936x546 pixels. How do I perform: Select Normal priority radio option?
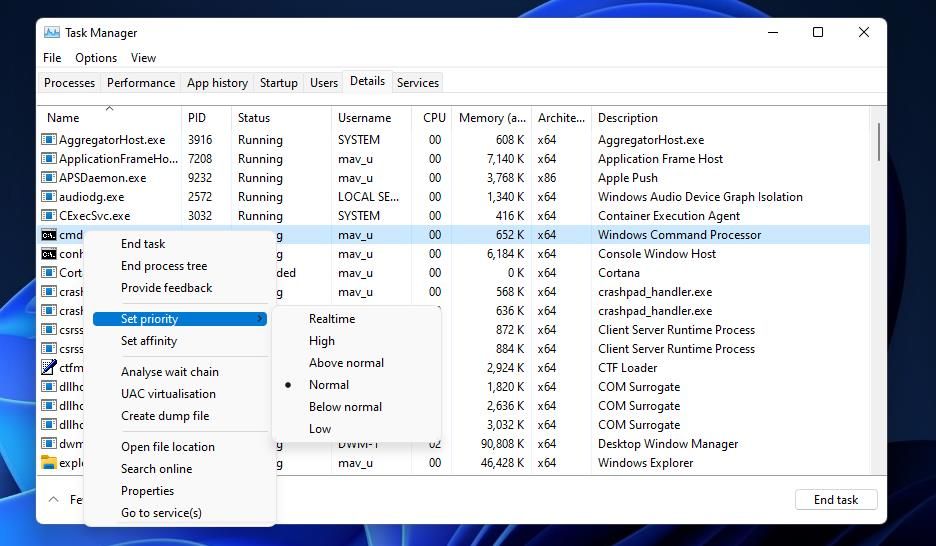coord(329,385)
